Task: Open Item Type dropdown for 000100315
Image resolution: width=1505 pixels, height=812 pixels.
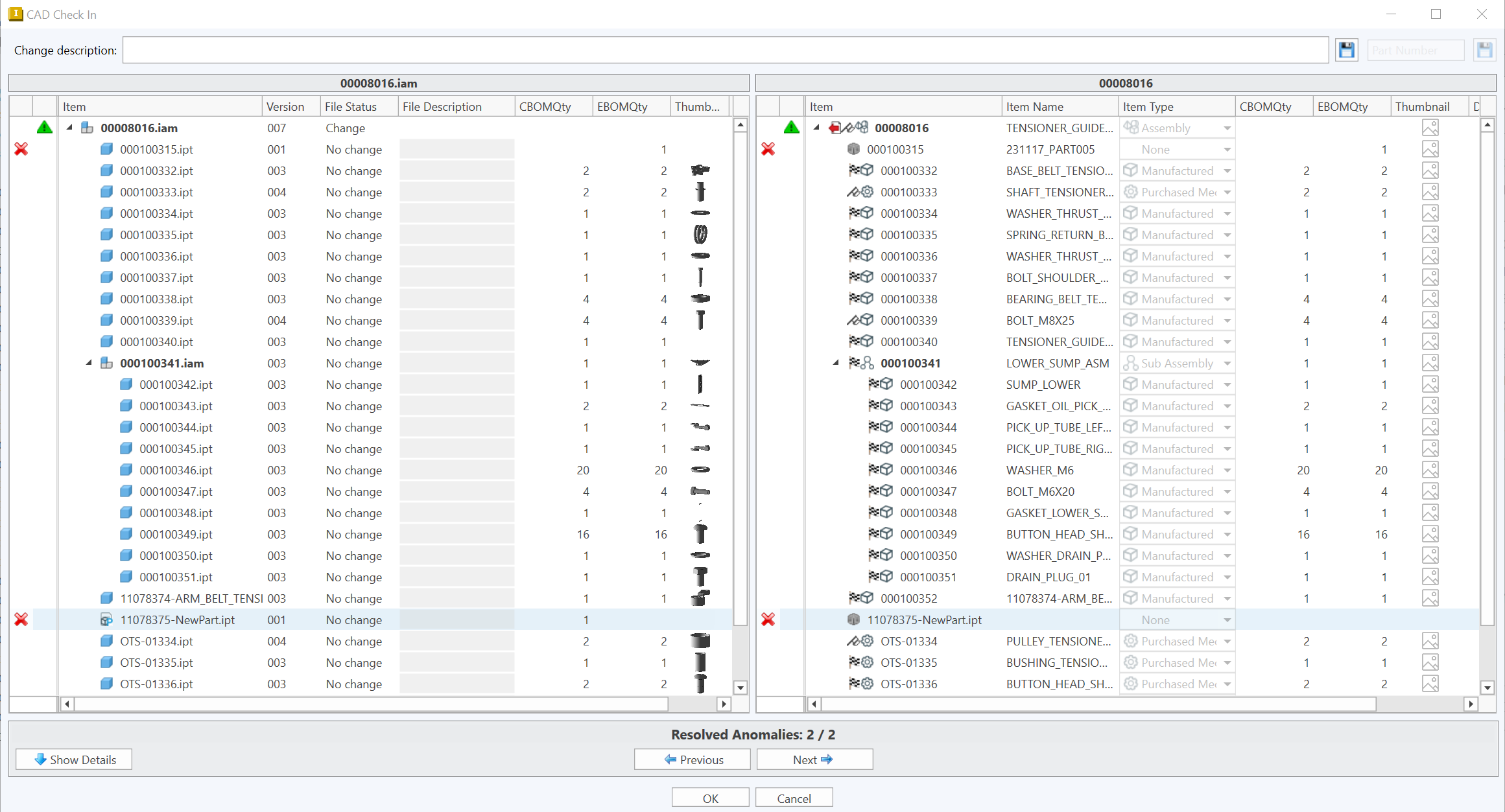Action: 1227,149
